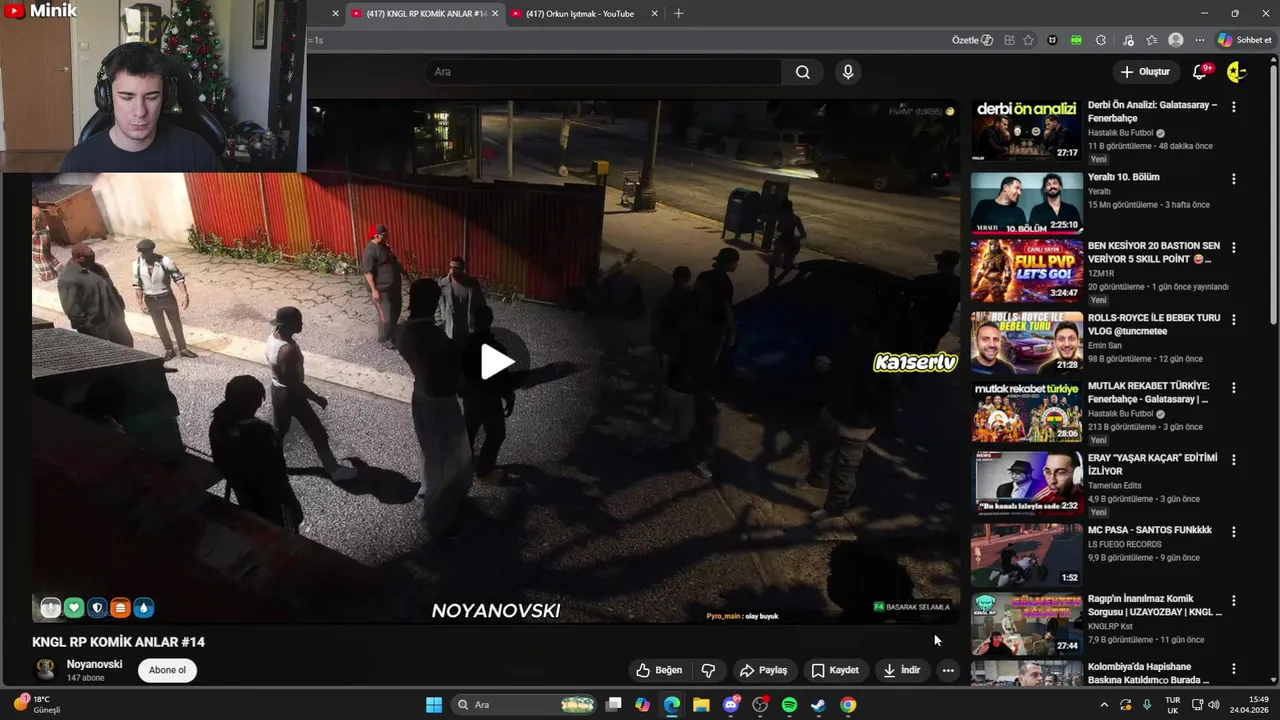Viewport: 1280px width, 720px height.
Task: Open YouTube notifications bell
Action: pyautogui.click(x=1200, y=72)
